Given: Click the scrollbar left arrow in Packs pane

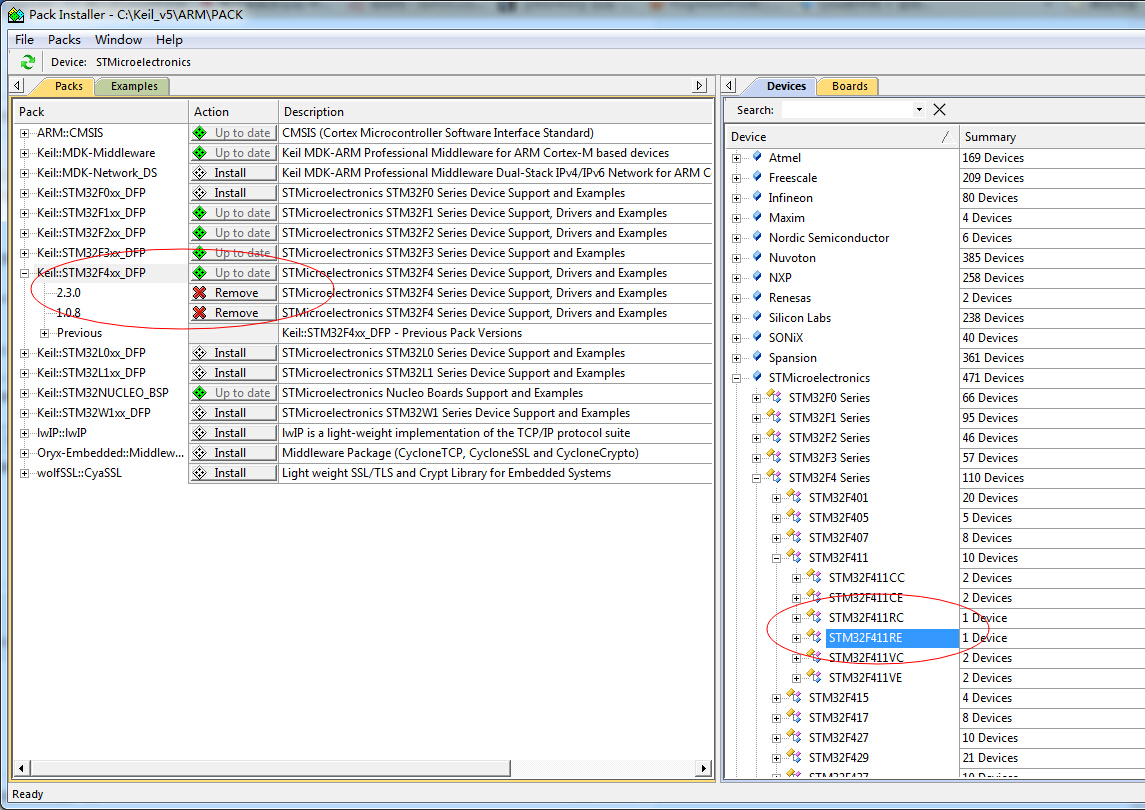Looking at the screenshot, I should pos(21,768).
